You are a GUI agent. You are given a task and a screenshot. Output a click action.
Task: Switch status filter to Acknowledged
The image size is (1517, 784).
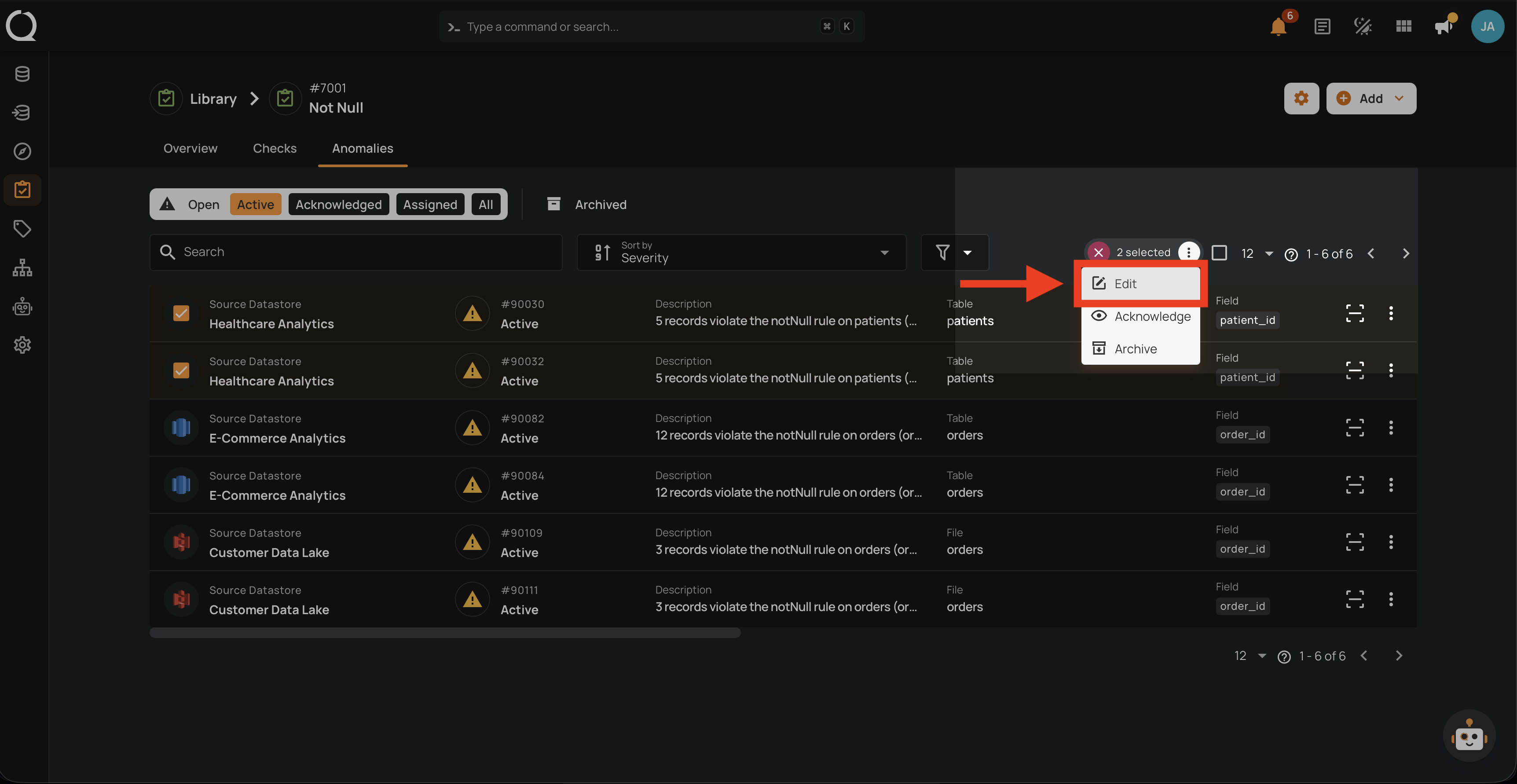(x=339, y=205)
